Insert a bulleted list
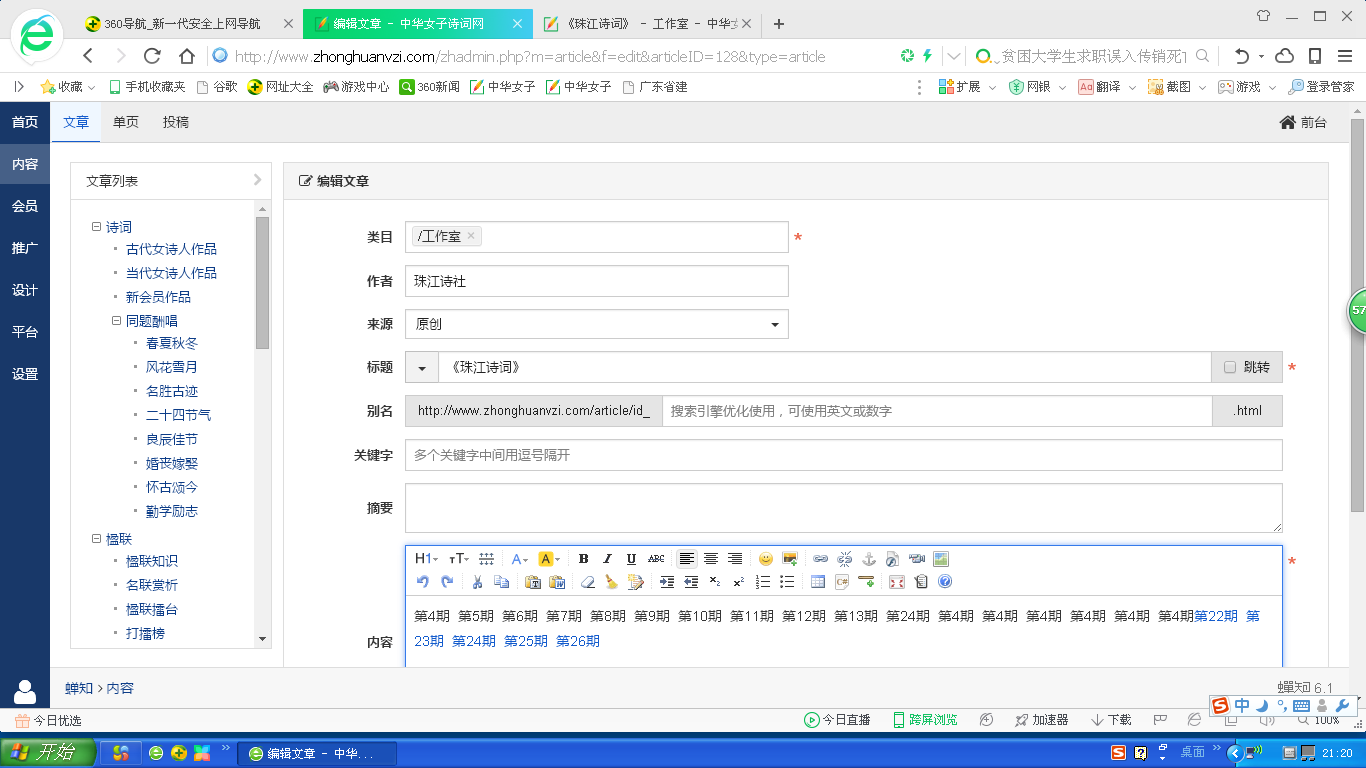This screenshot has height=768, width=1366. pyautogui.click(x=787, y=582)
